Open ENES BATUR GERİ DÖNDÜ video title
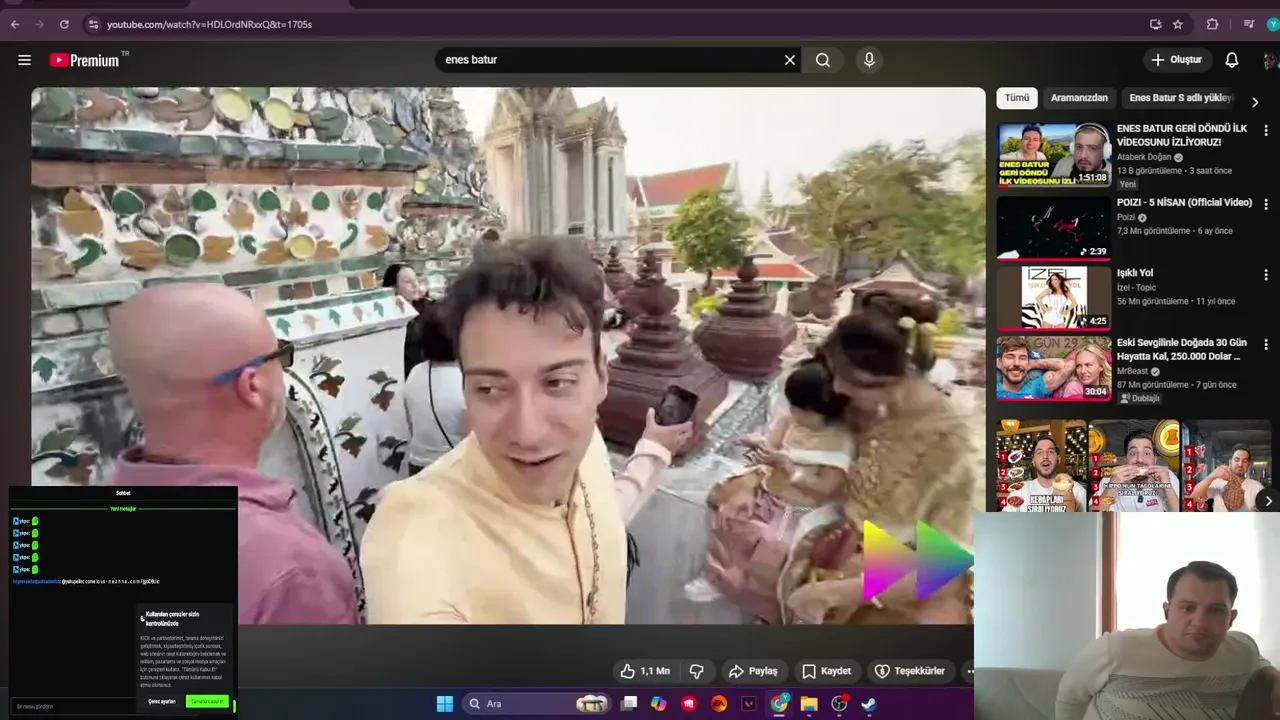 pyautogui.click(x=1181, y=135)
